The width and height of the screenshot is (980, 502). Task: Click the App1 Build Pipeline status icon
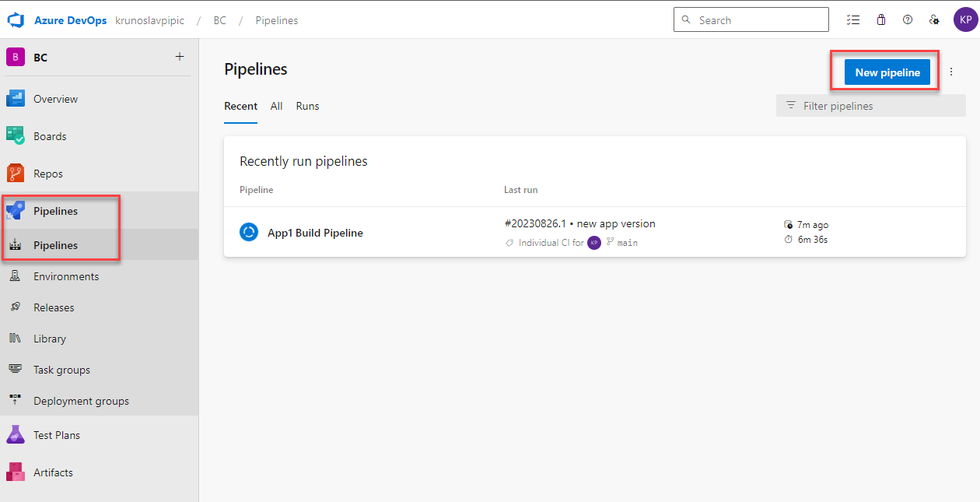click(249, 233)
